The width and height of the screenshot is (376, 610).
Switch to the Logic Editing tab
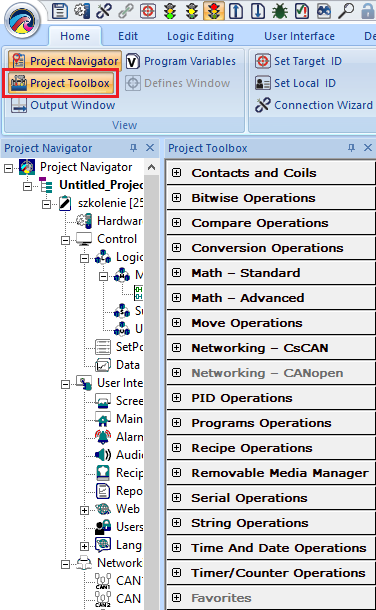200,36
